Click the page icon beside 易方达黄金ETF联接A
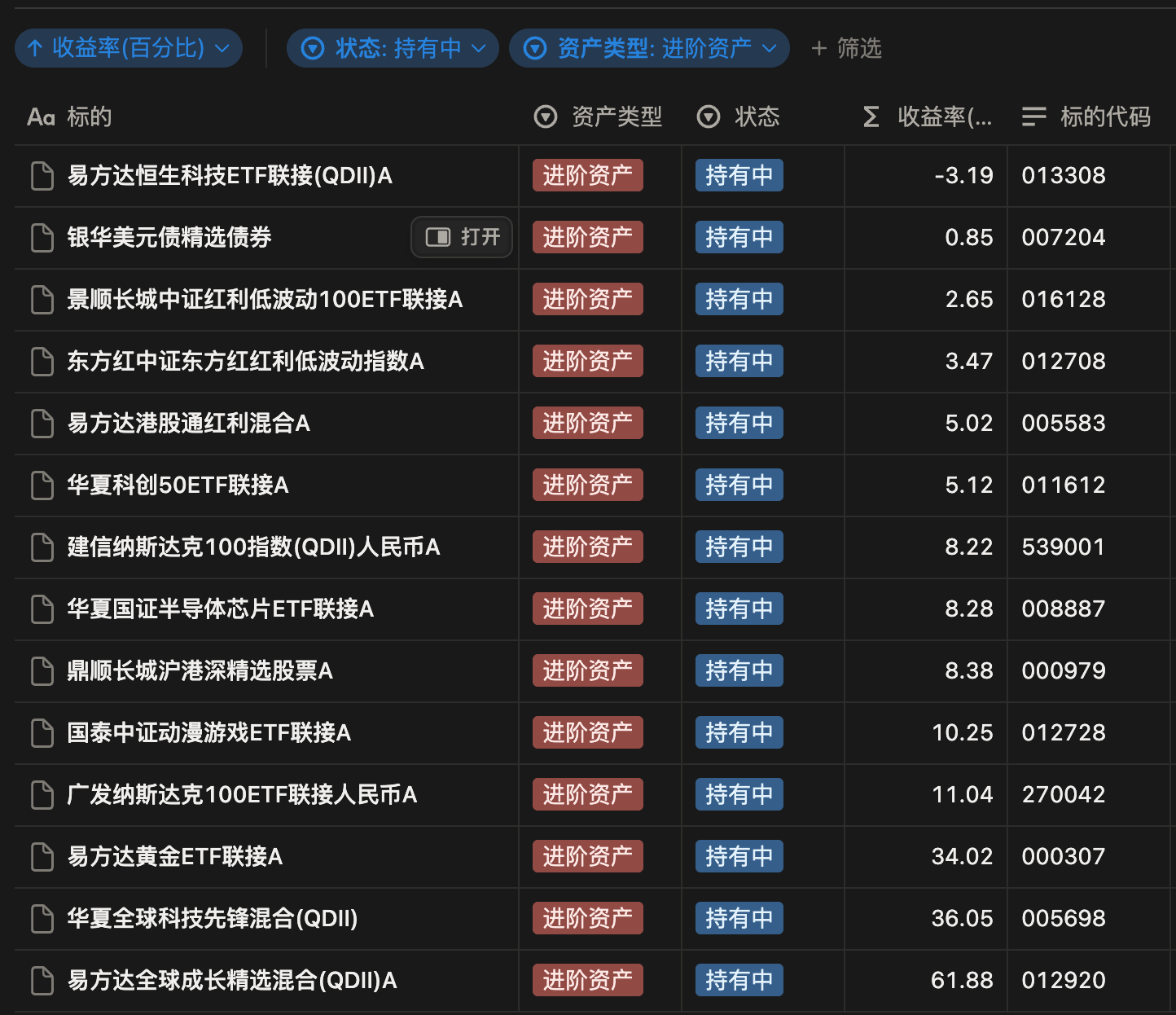 tap(42, 856)
